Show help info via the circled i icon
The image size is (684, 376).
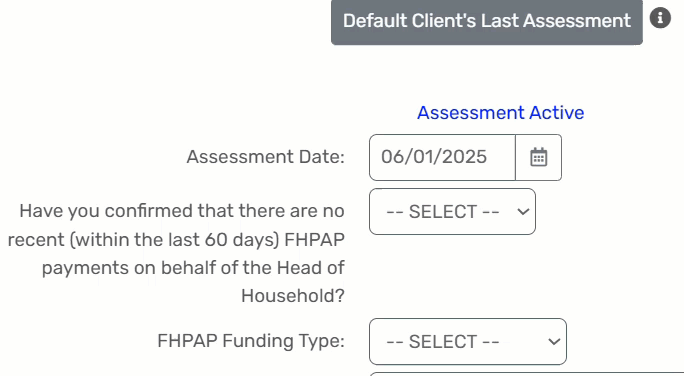pyautogui.click(x=660, y=18)
